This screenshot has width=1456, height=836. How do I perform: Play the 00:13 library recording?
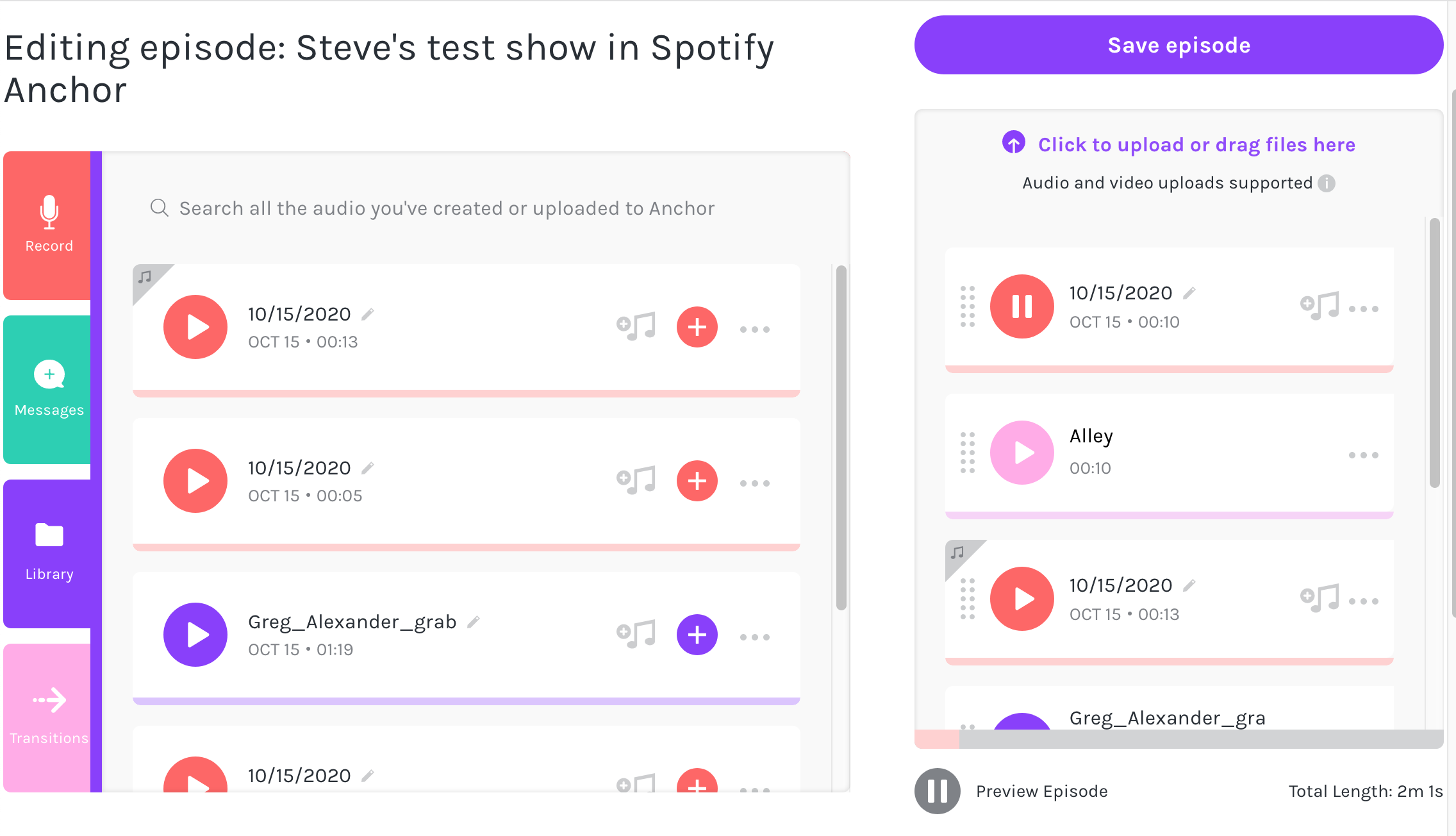195,327
